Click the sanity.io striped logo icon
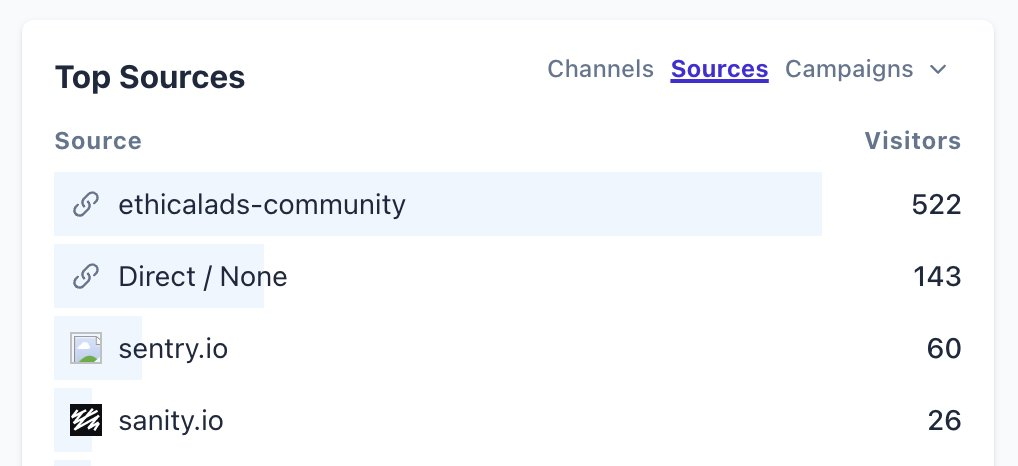 pyautogui.click(x=87, y=421)
